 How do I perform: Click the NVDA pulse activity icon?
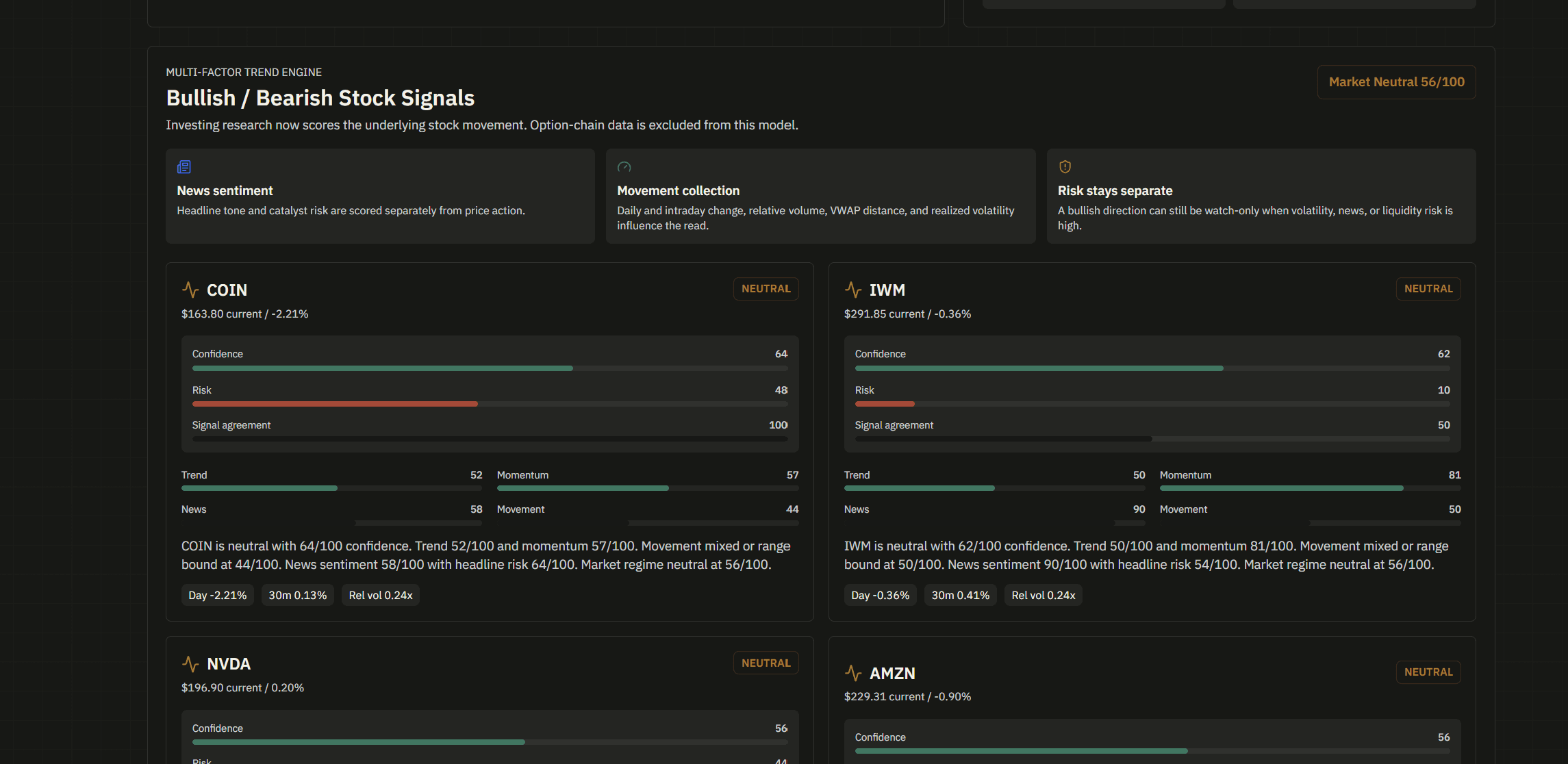pos(190,663)
